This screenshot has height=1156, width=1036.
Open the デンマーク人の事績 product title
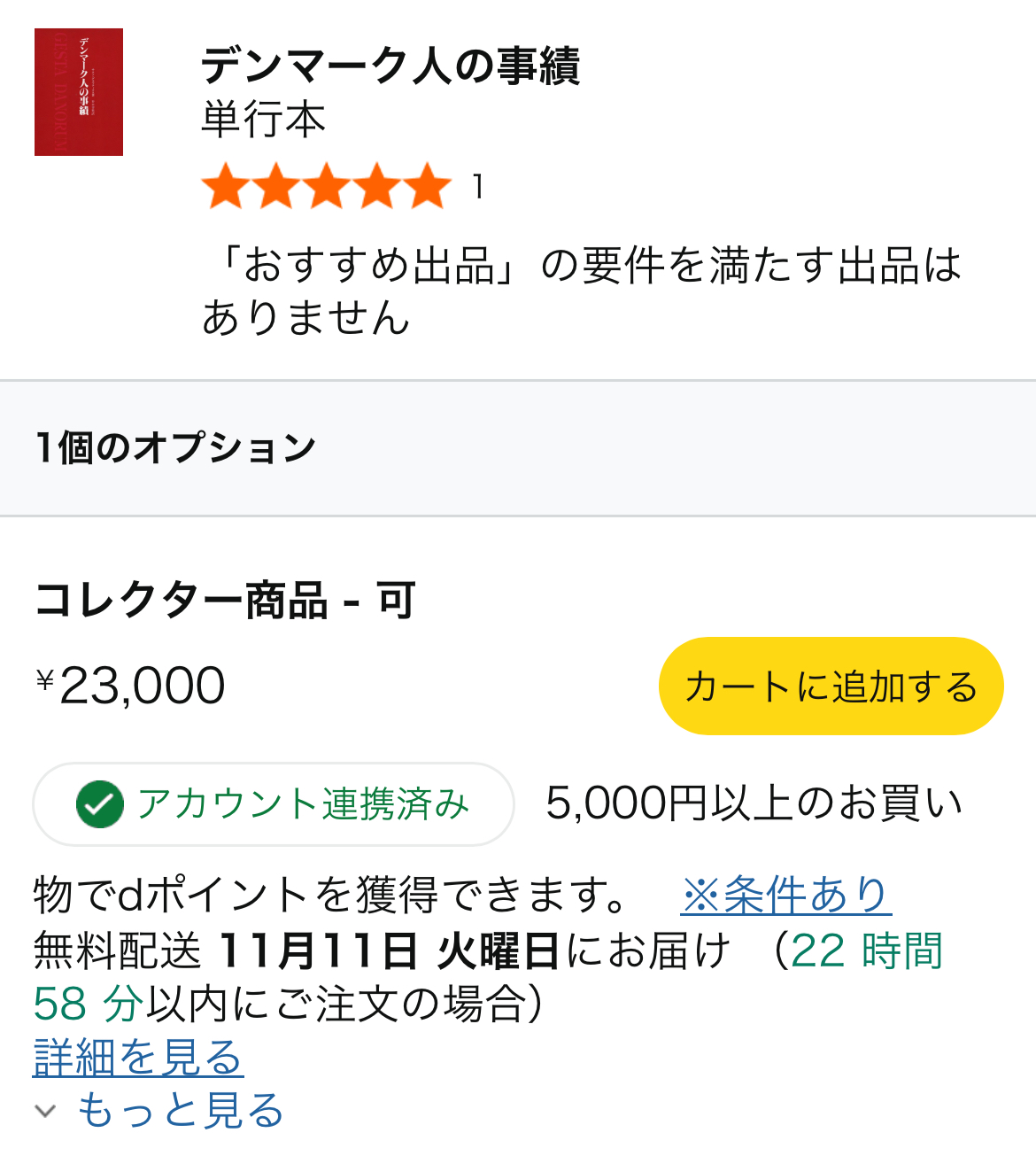(390, 66)
